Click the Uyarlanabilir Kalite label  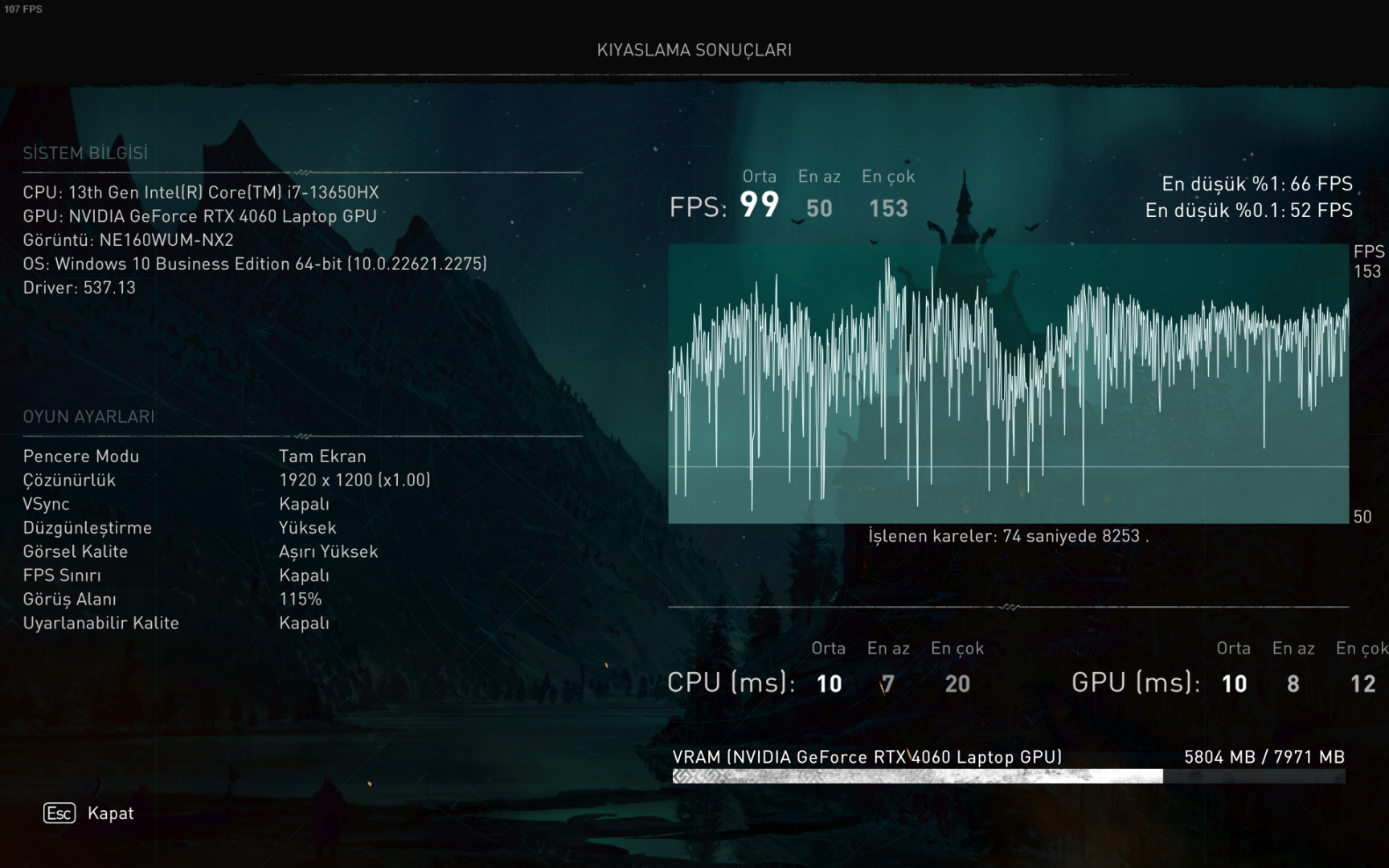pos(100,623)
